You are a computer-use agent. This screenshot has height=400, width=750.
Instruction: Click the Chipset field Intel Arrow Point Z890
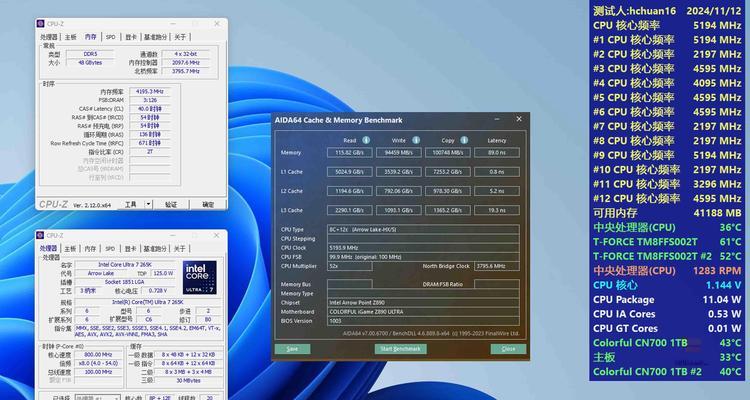423,302
